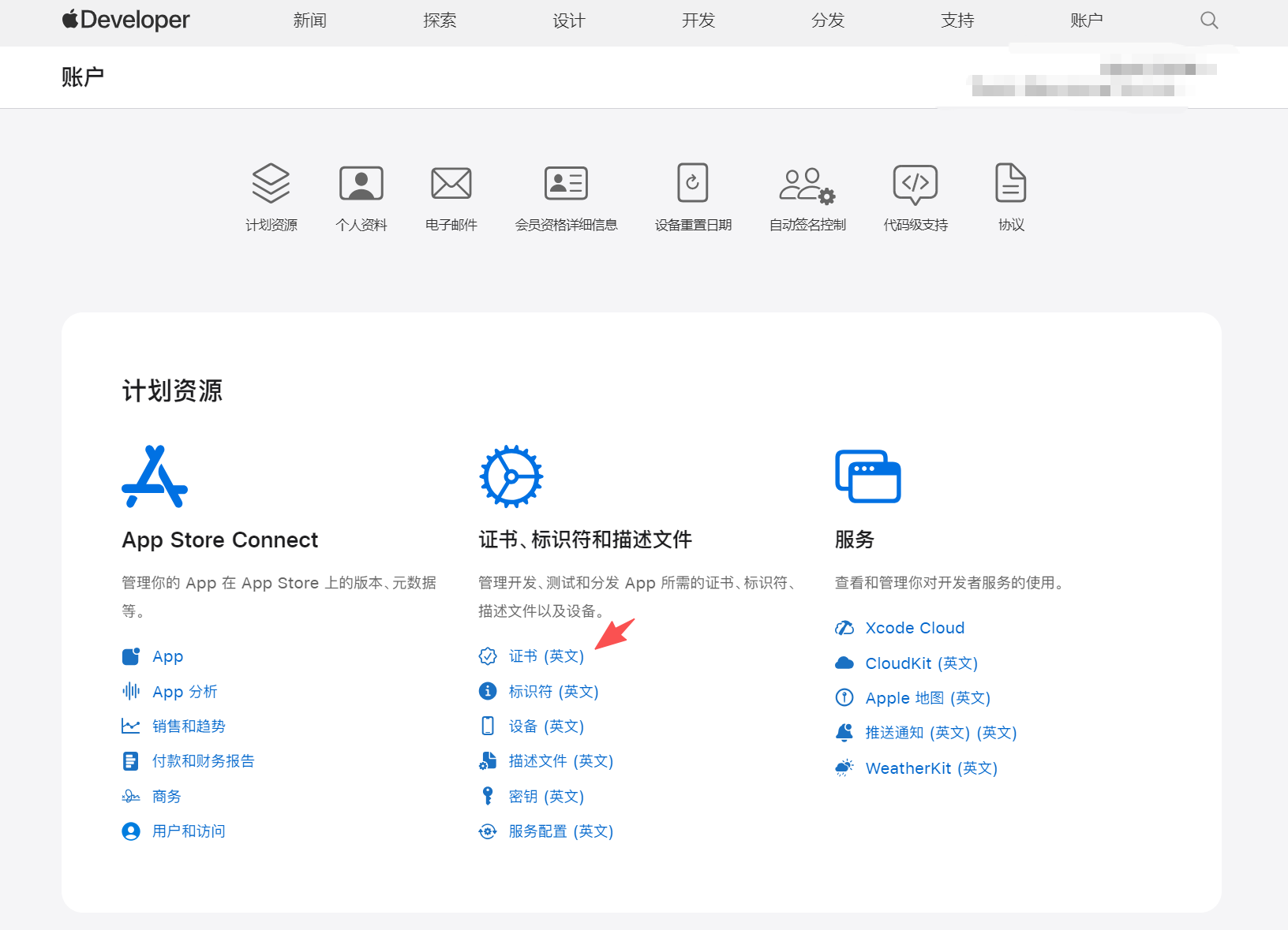This screenshot has height=930, width=1288.
Task: Click the 标识符 info circle icon
Action: tap(488, 691)
